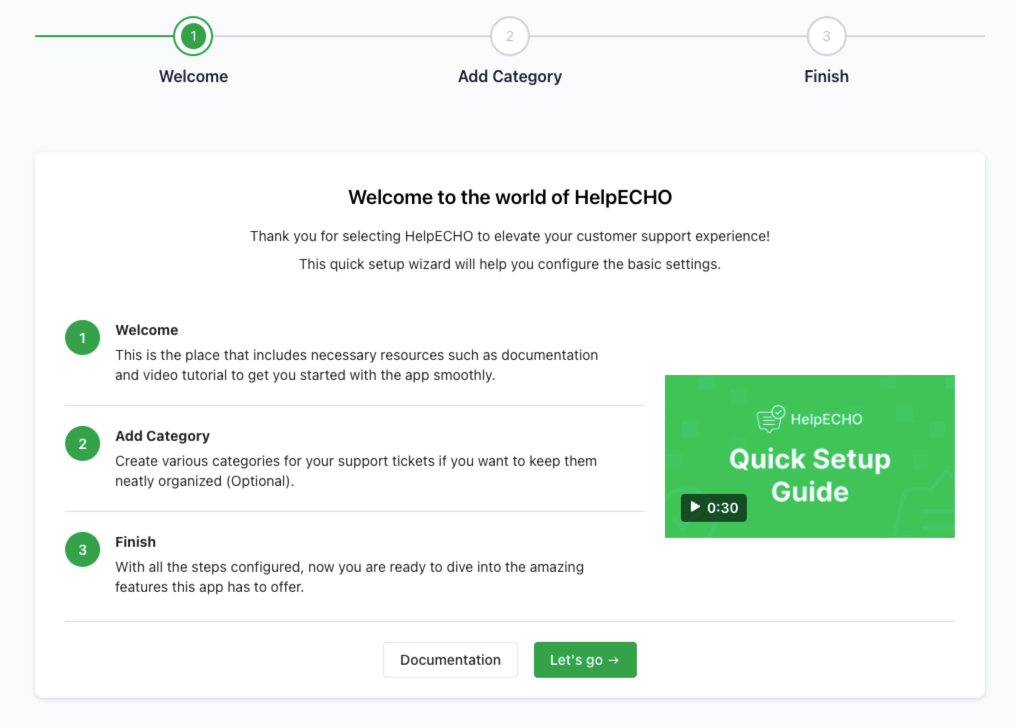
Task: Select the Add Category label under the top stepper
Action: pyautogui.click(x=509, y=76)
